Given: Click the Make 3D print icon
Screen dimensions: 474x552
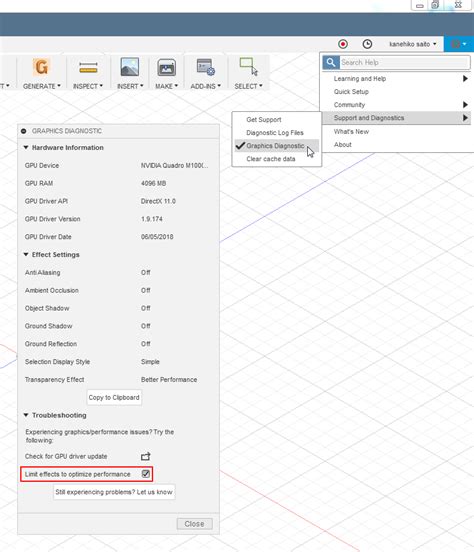Looking at the screenshot, I should [x=167, y=68].
